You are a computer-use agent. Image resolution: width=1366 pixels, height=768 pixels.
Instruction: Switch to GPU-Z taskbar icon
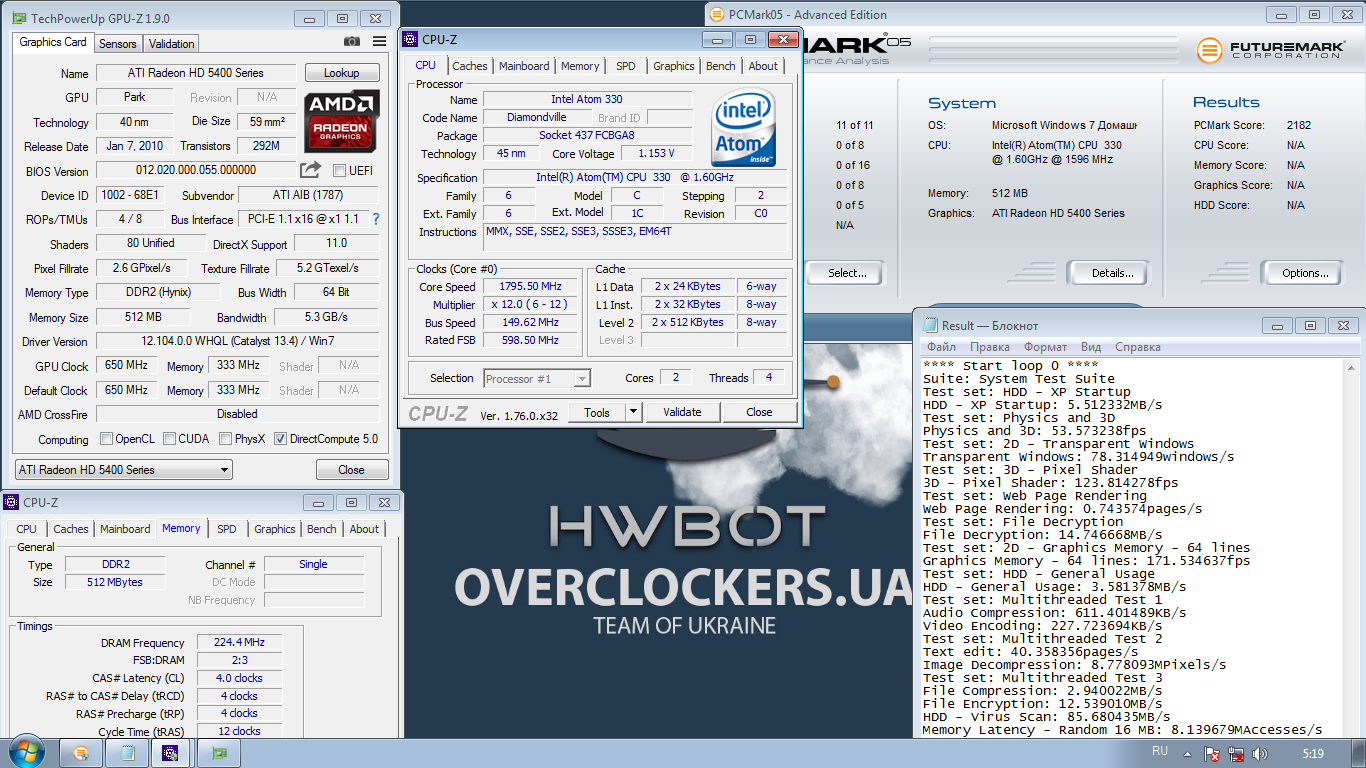[x=220, y=753]
